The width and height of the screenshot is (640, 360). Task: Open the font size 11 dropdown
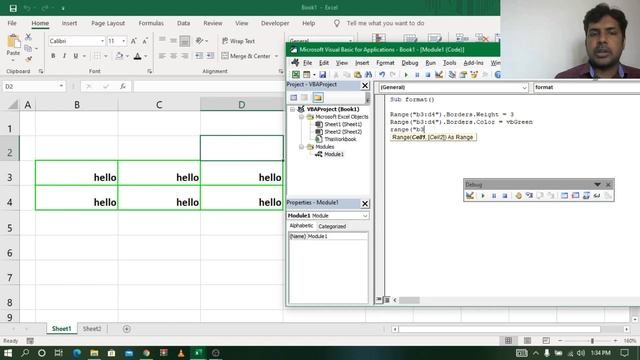tap(123, 41)
